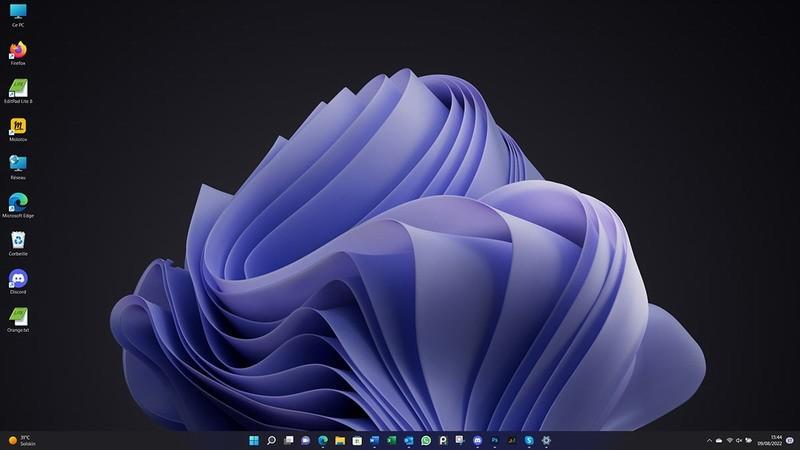This screenshot has width=800, height=450.
Task: Open Microsoft Store from the taskbar
Action: [357, 440]
